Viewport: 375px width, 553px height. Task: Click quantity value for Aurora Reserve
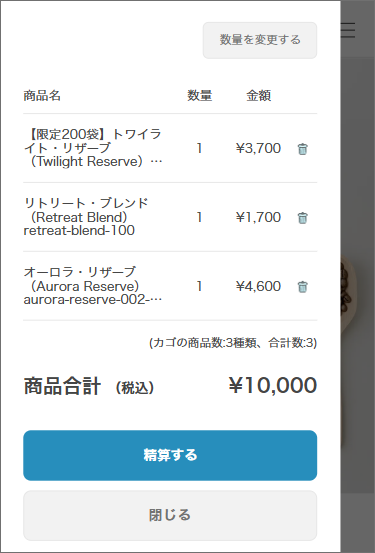[199, 286]
